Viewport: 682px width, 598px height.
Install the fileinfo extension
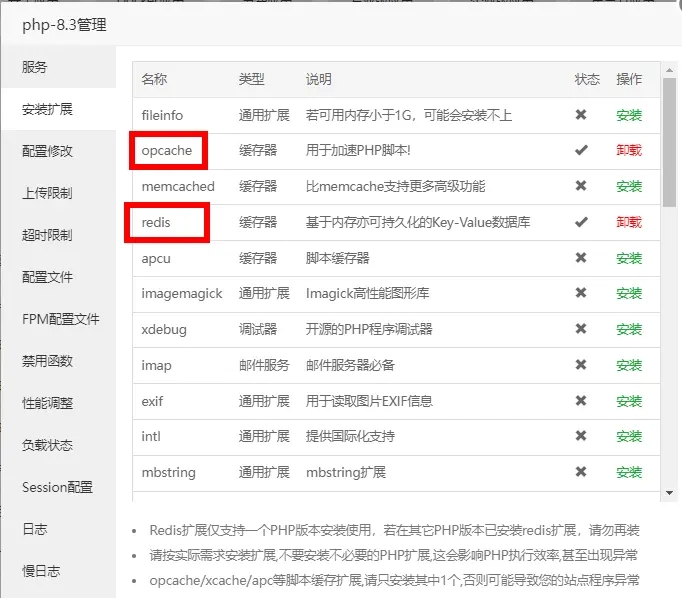click(x=629, y=115)
